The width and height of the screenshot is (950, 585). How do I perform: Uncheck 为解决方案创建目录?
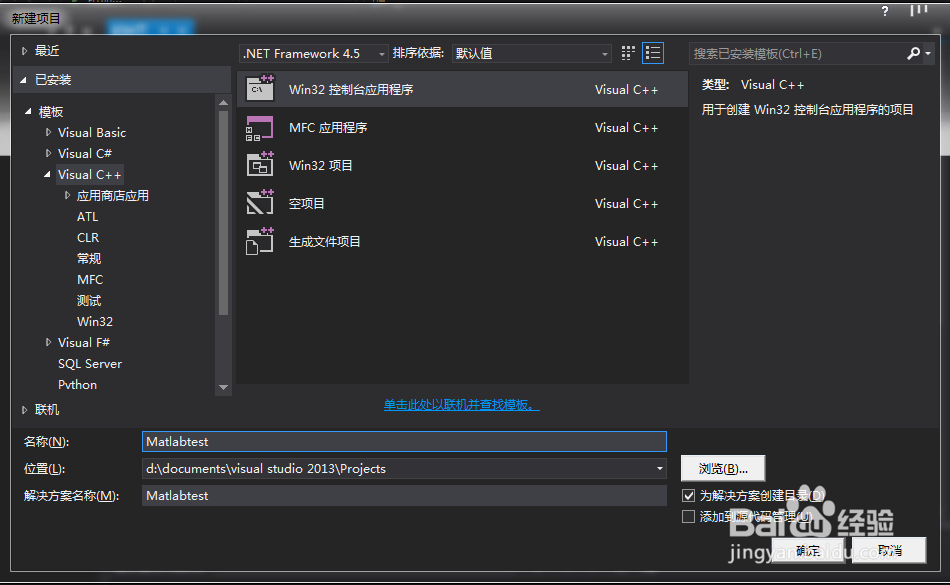click(x=689, y=494)
